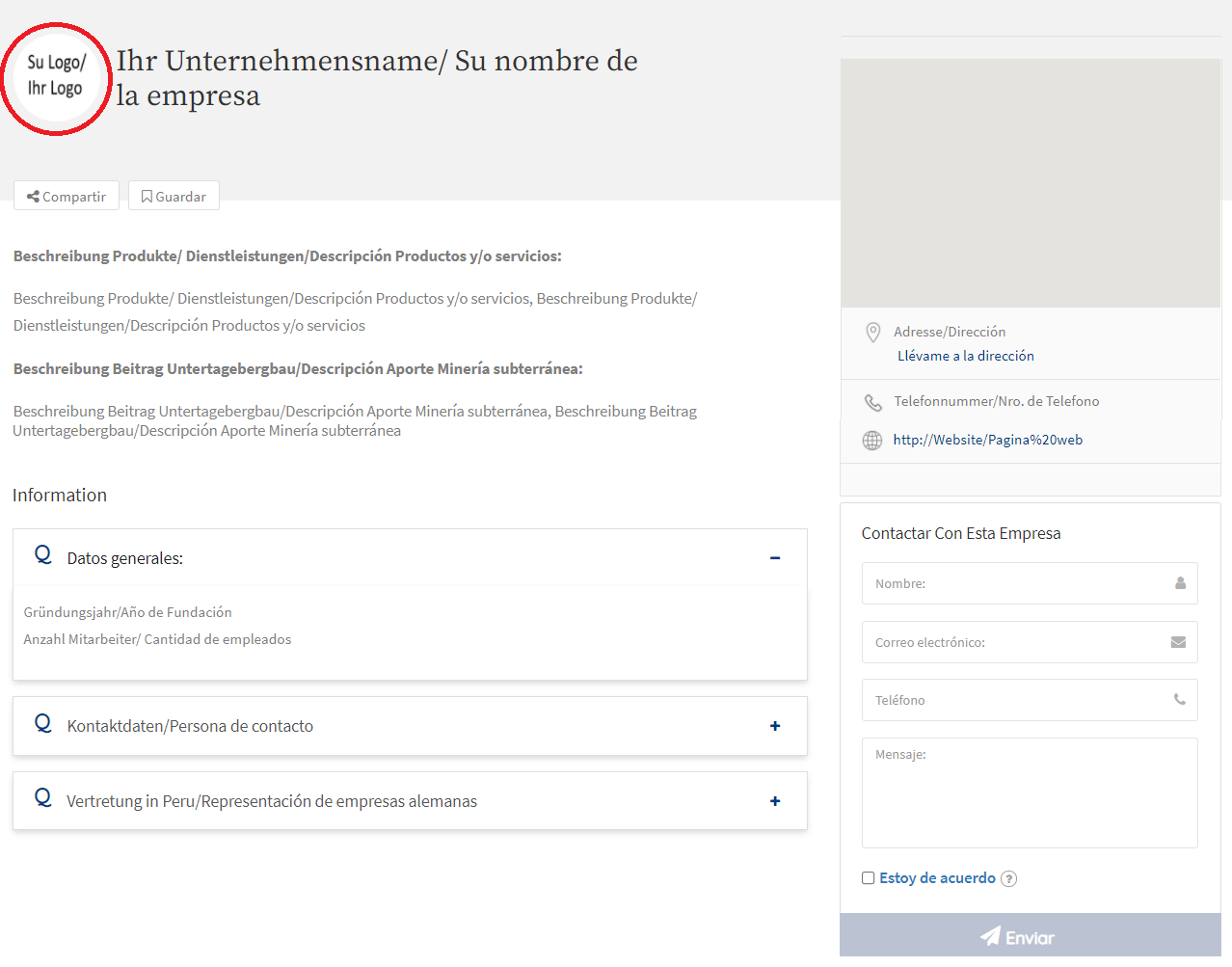
Task: Click the Adresse/Dirección text
Action: tap(950, 332)
